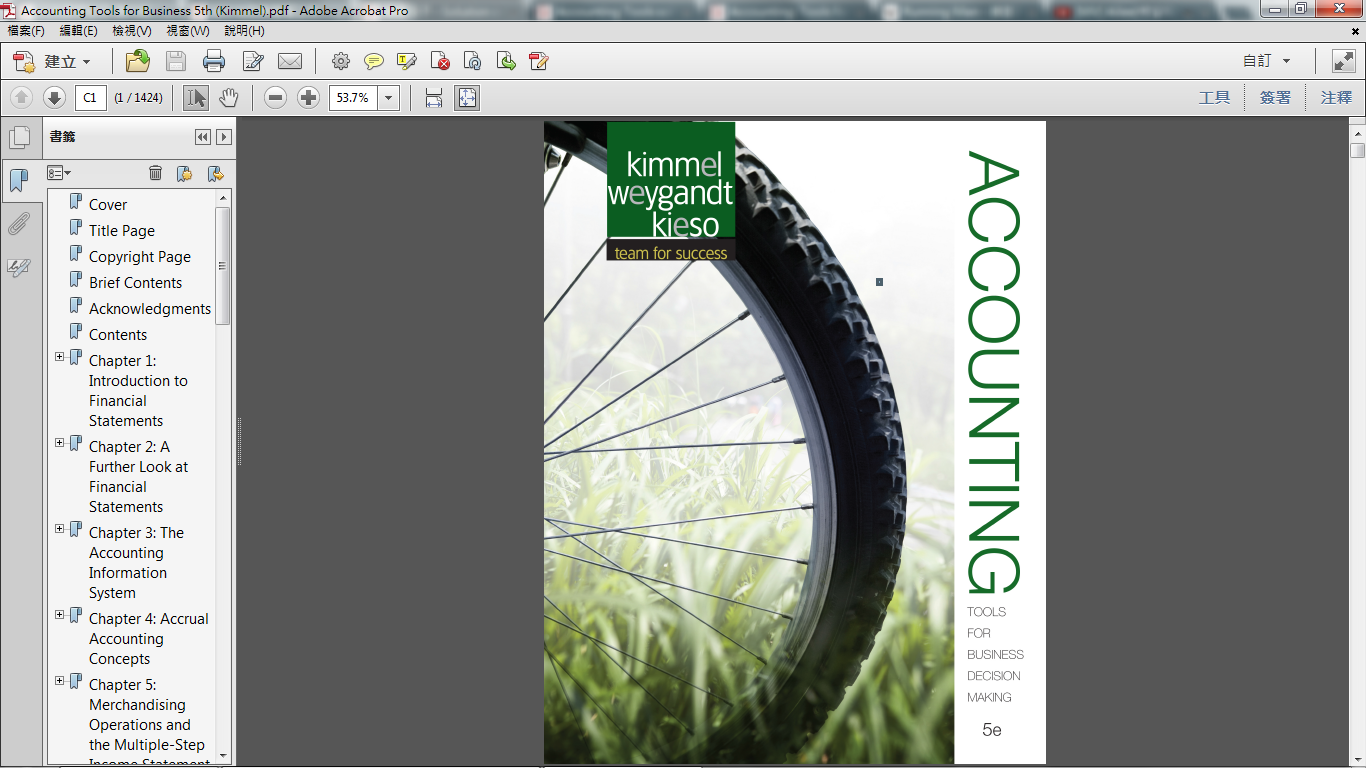Open the bookmark options dropdown menu
The image size is (1366, 768).
[59, 173]
